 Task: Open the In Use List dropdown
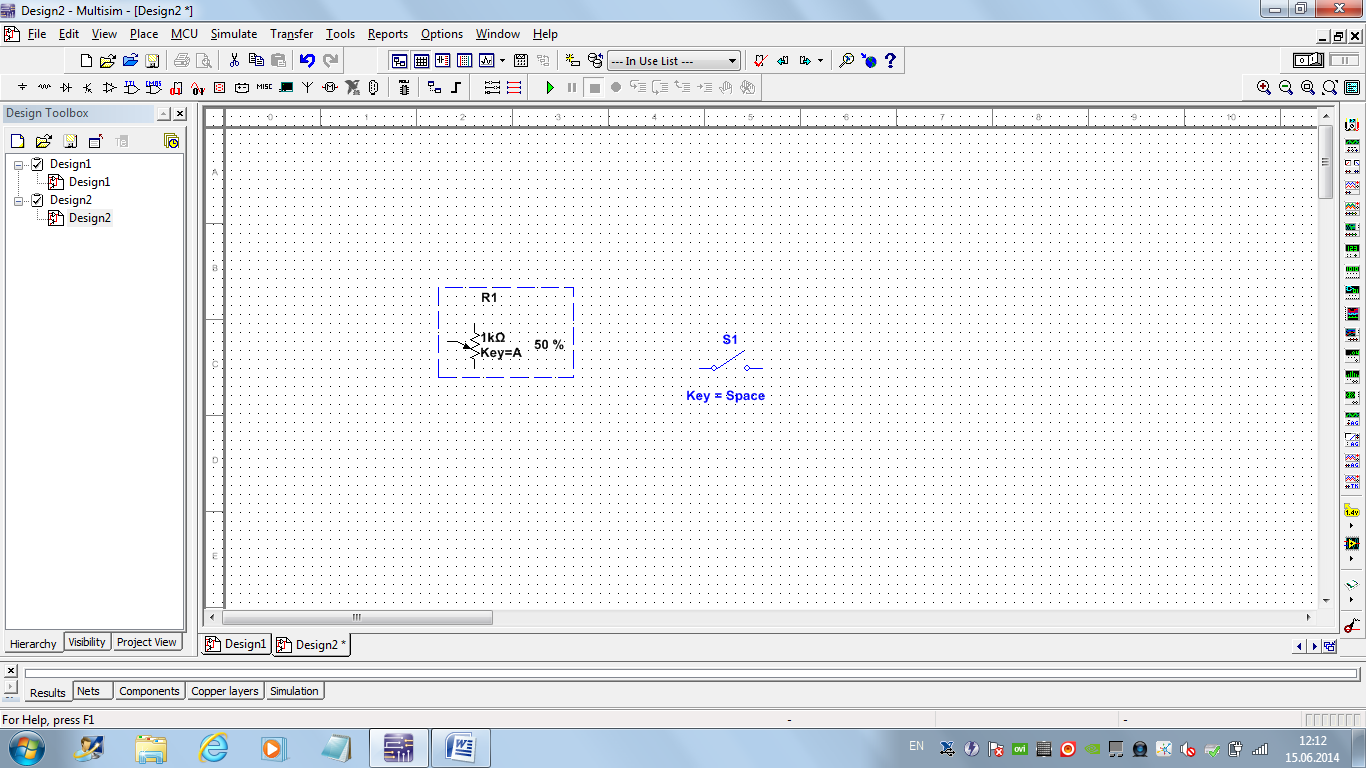[732, 61]
